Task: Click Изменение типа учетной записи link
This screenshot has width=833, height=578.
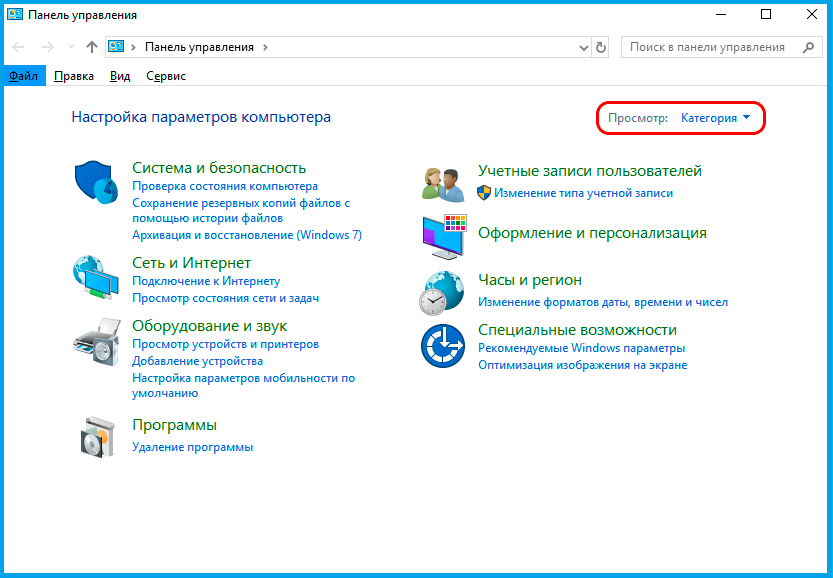Action: 583,193
